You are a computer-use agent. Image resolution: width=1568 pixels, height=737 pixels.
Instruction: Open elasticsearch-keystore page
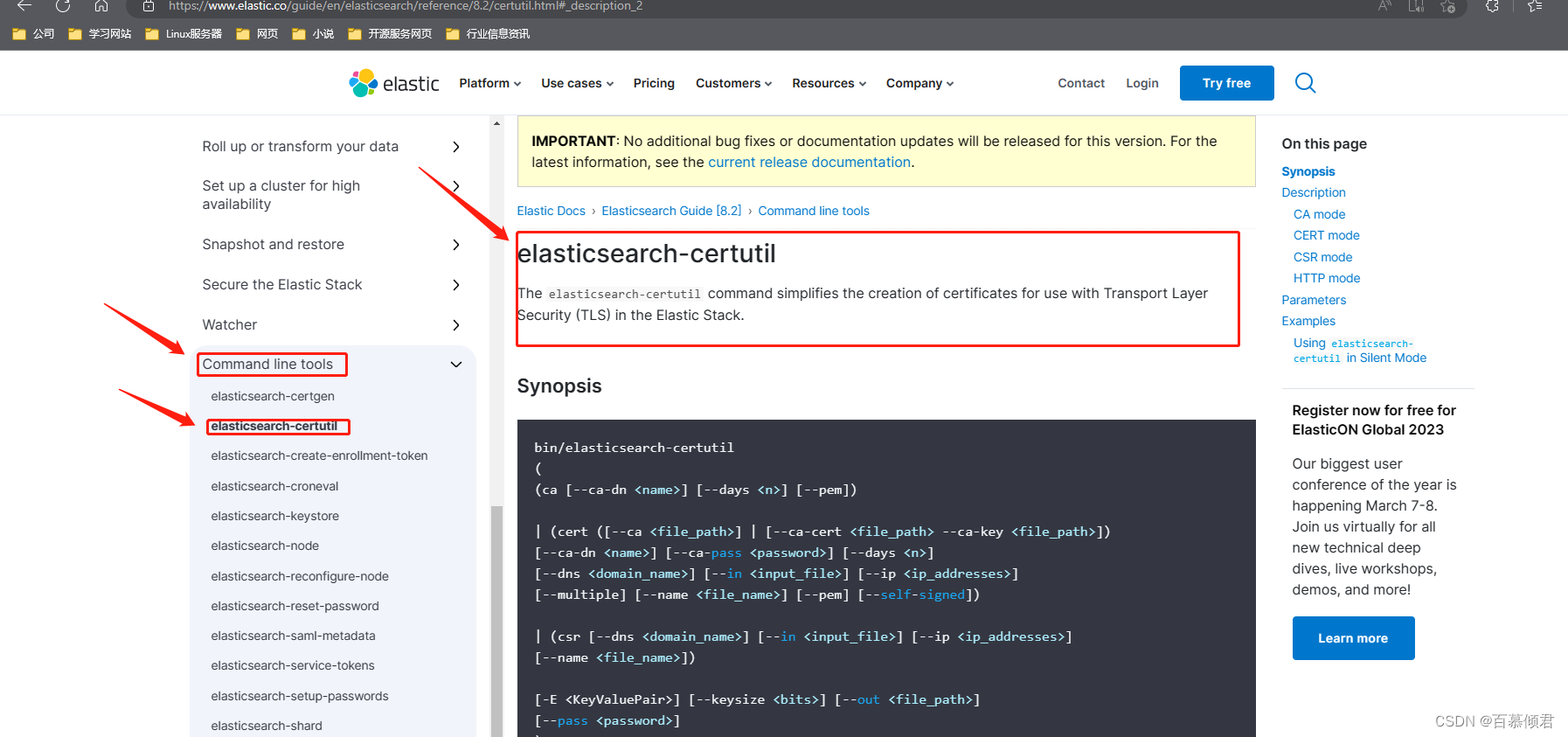click(274, 516)
